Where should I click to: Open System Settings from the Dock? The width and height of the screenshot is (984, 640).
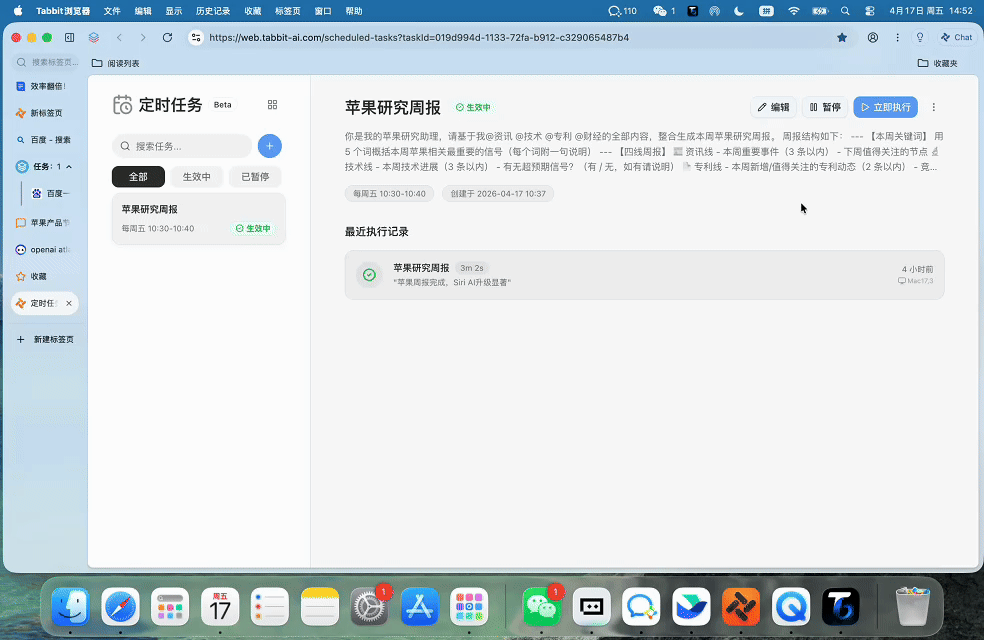click(x=370, y=606)
